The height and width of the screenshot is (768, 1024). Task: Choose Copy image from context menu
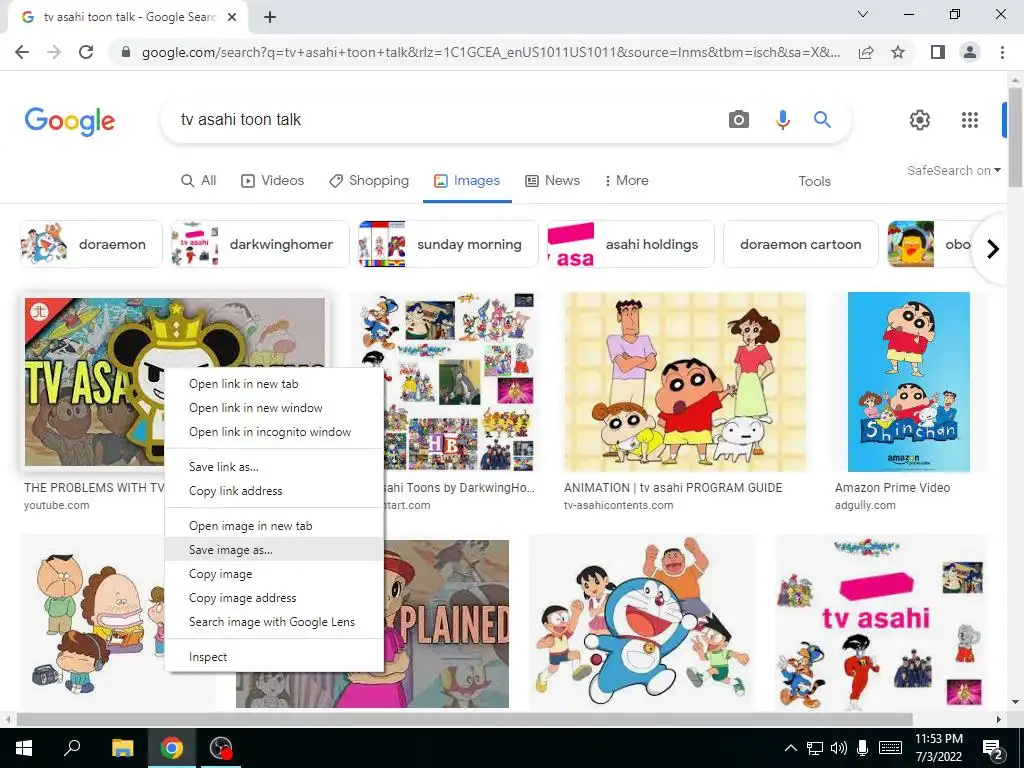tap(274, 574)
